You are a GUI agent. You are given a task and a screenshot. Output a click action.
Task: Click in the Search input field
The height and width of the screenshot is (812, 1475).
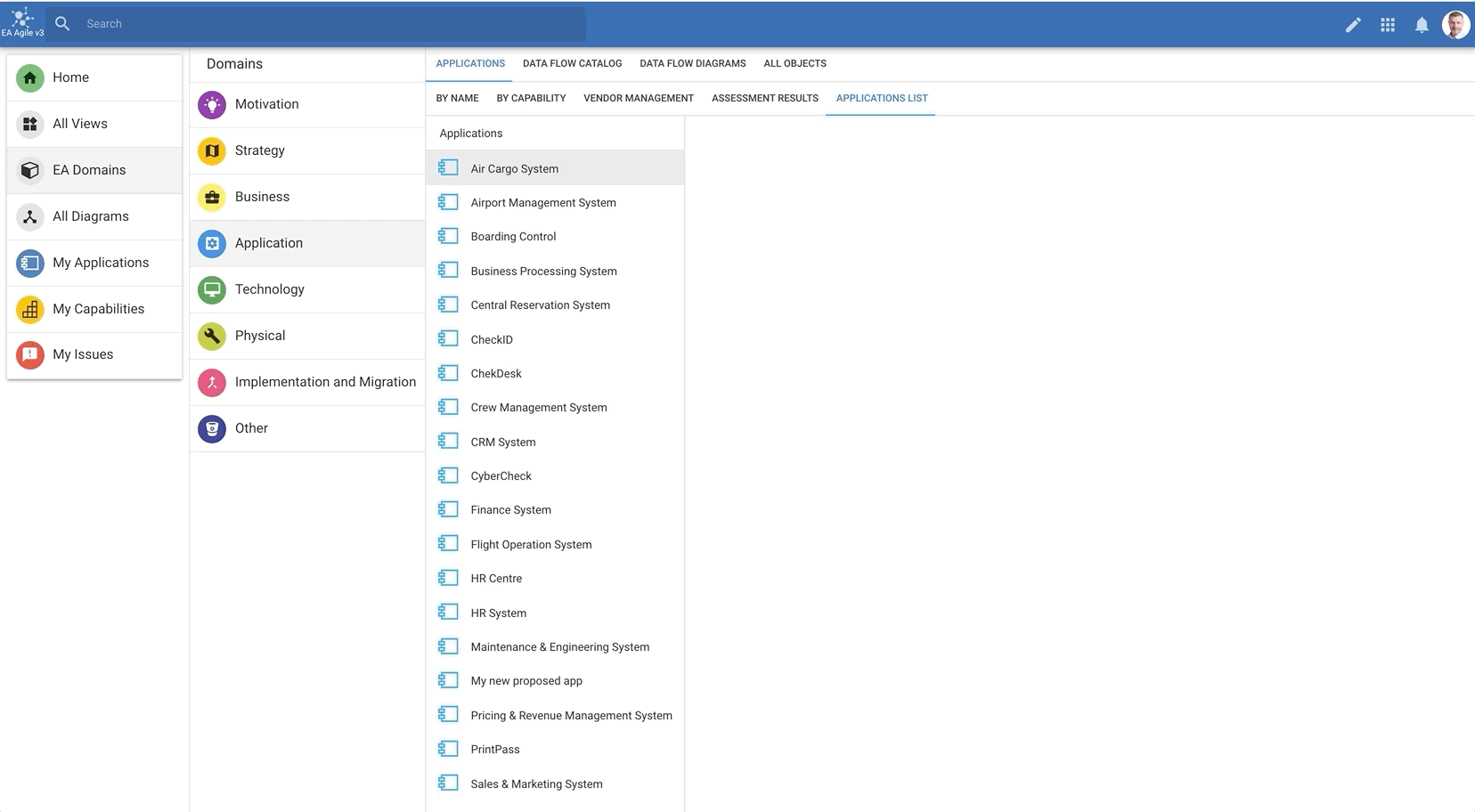(x=330, y=24)
